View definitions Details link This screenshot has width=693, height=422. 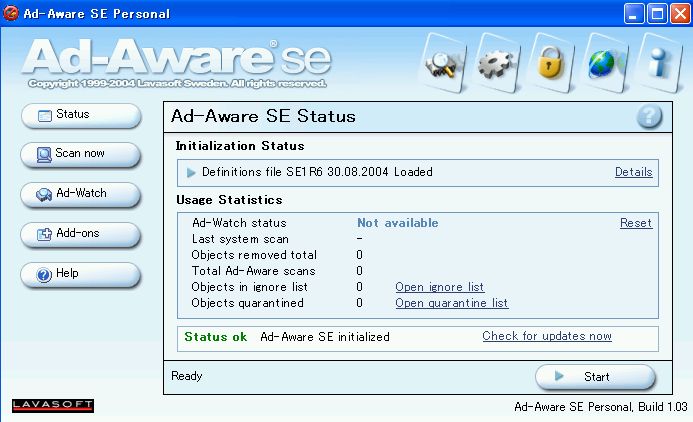pos(634,172)
